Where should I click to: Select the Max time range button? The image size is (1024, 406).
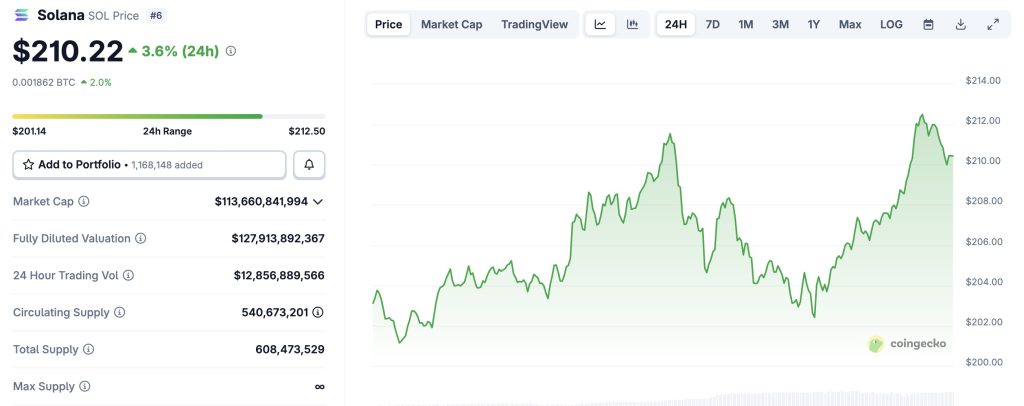tap(850, 24)
